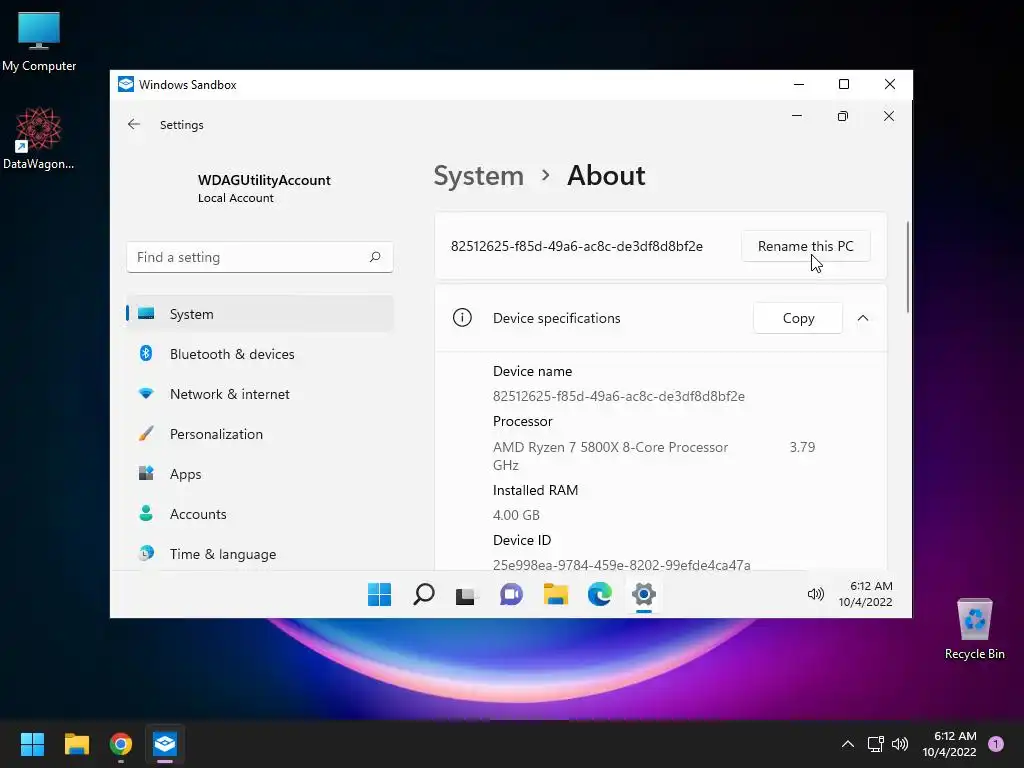Maximize the Windows Sandbox window

pos(844,84)
